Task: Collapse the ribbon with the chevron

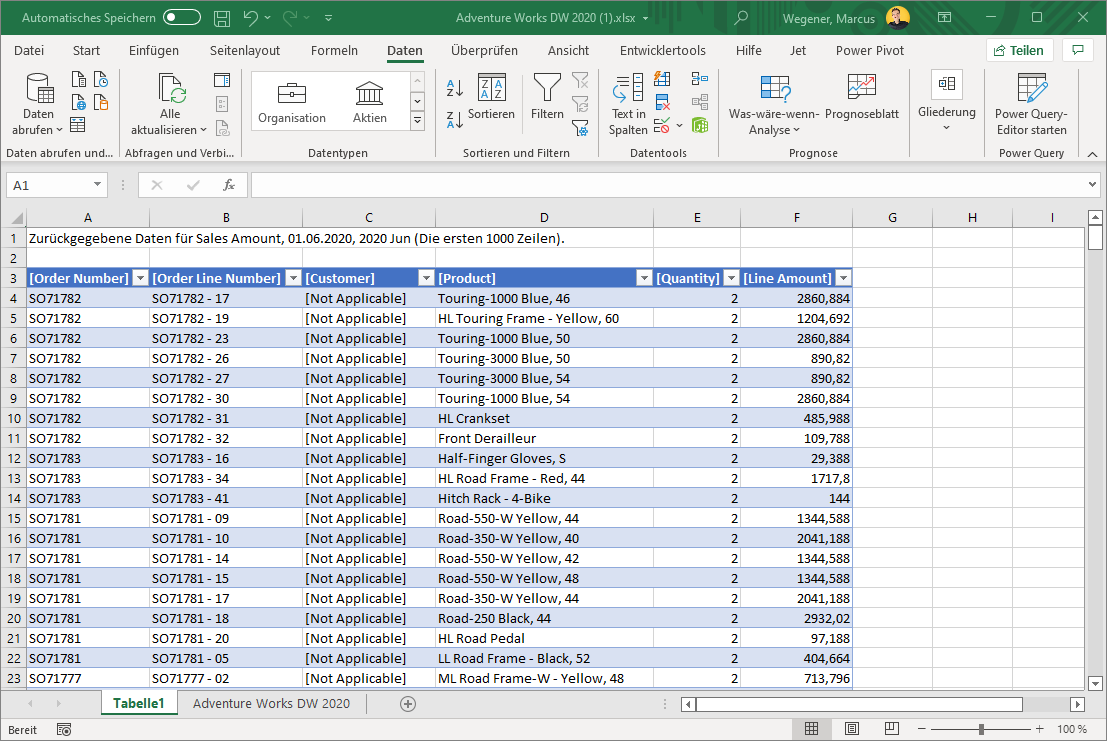Action: pyautogui.click(x=1092, y=154)
